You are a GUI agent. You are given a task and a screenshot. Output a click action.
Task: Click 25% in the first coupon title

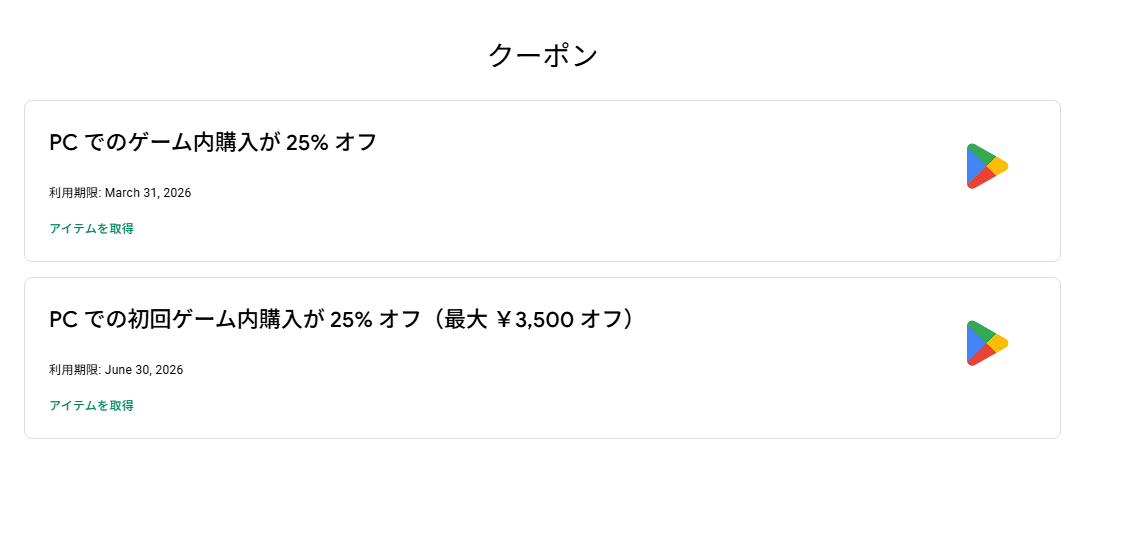point(307,142)
